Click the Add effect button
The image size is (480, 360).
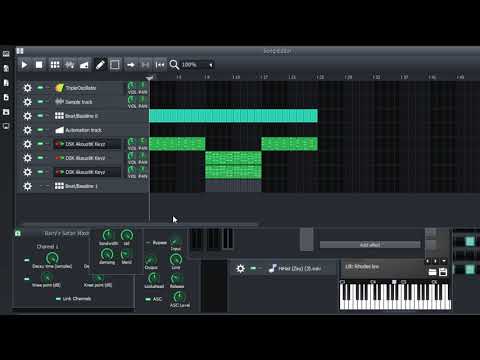(x=370, y=245)
